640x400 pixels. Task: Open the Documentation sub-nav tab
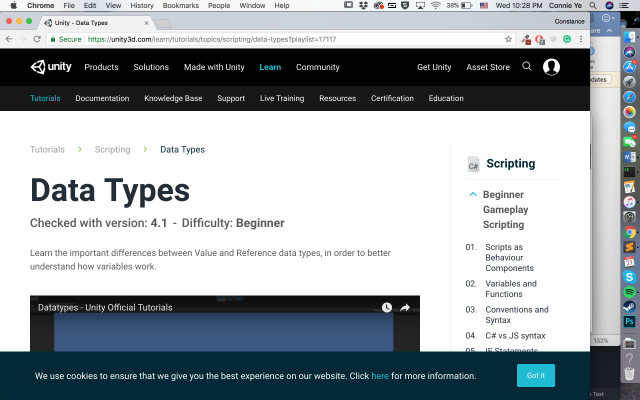tap(102, 98)
